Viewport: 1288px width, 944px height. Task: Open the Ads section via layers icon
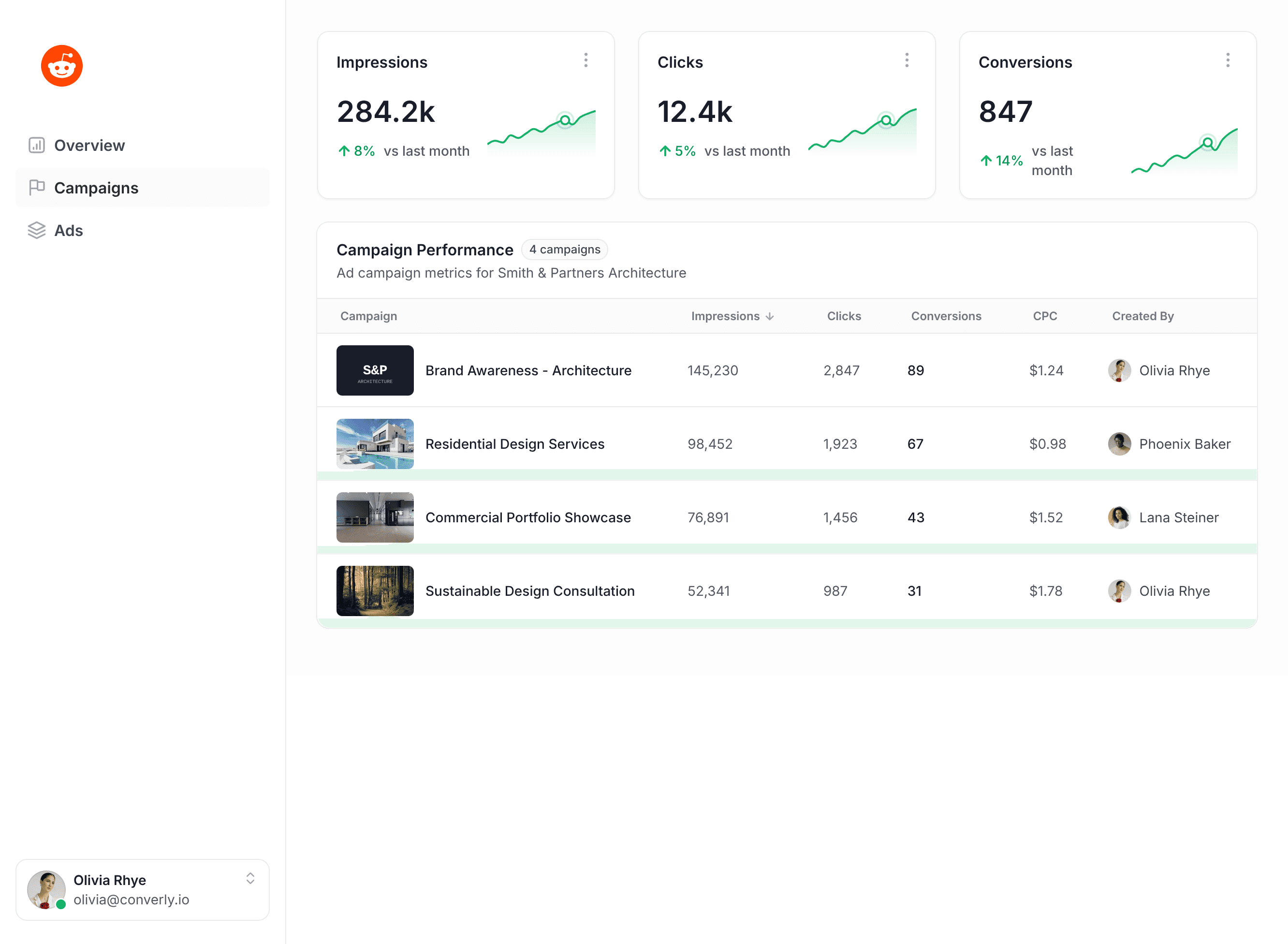[36, 230]
